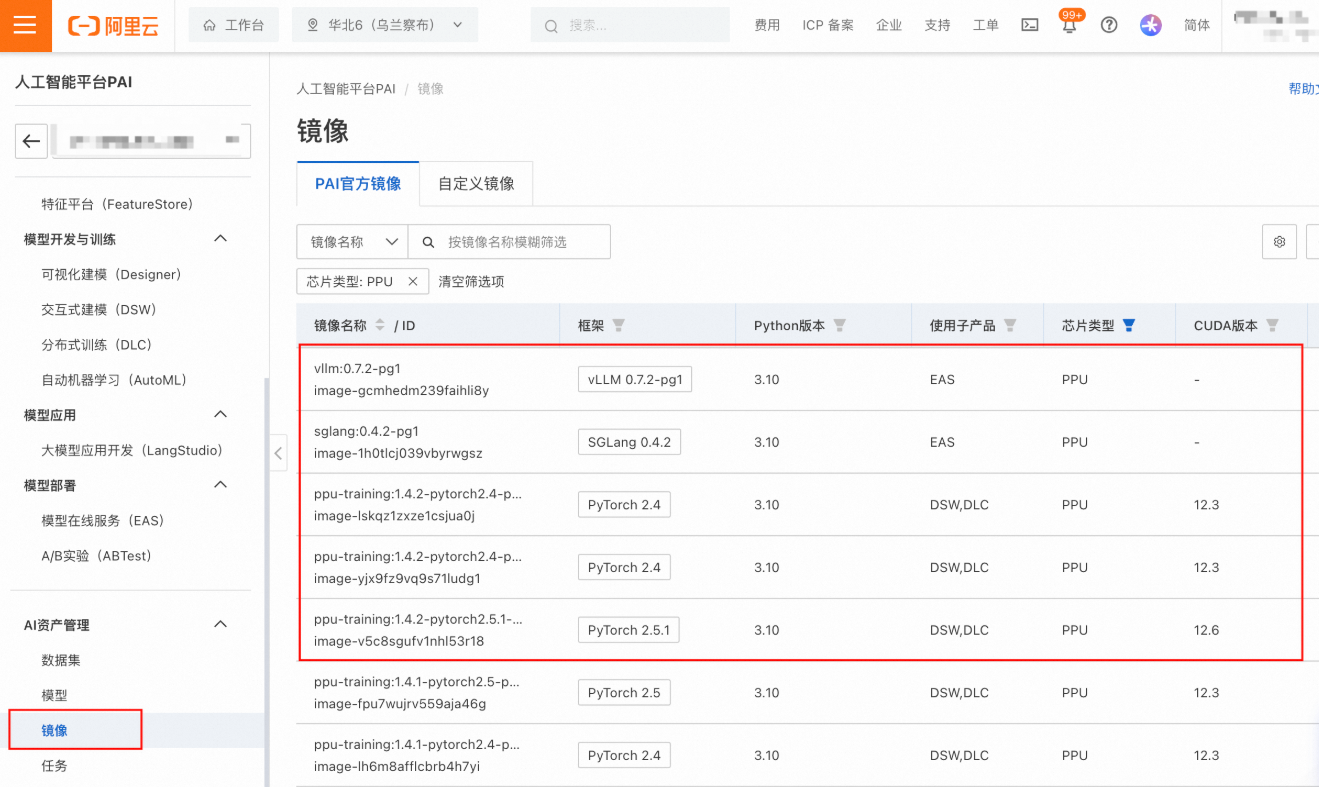Click CUDA value 12.6 in the table
This screenshot has height=787, width=1319.
1206,630
